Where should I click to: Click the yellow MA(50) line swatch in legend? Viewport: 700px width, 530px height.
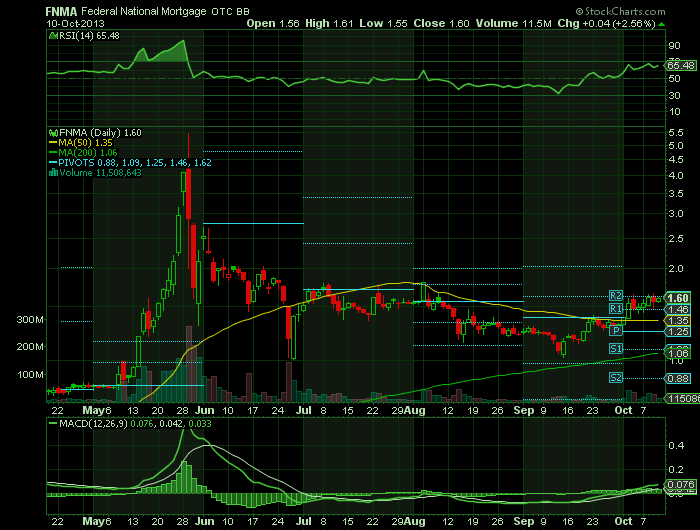coord(53,143)
